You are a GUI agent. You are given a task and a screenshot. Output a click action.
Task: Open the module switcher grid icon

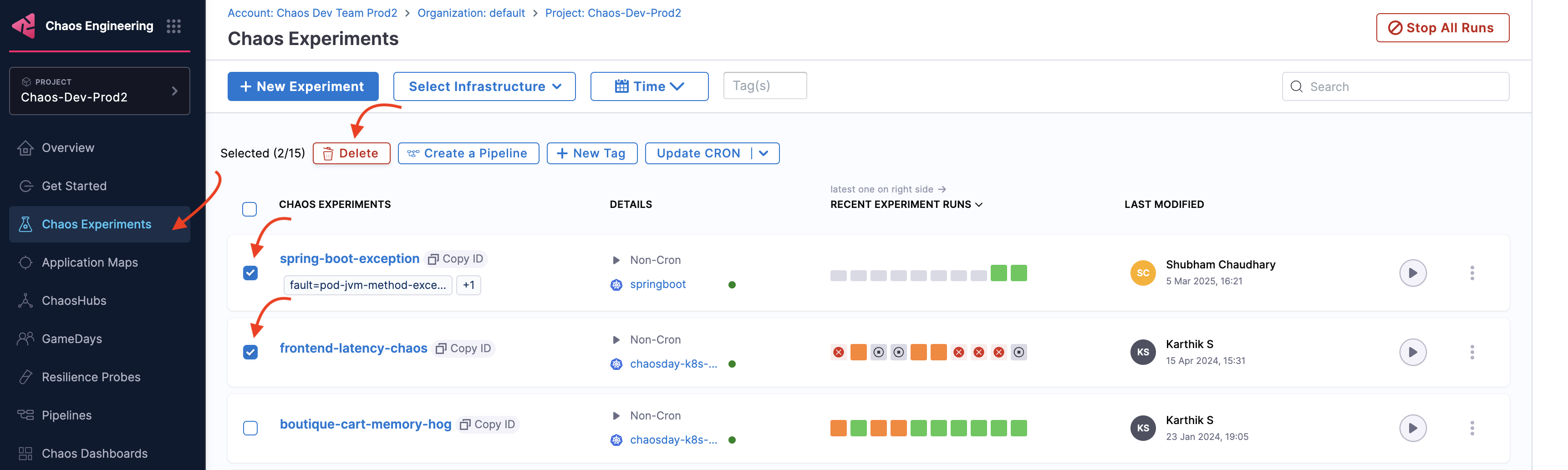pos(173,25)
